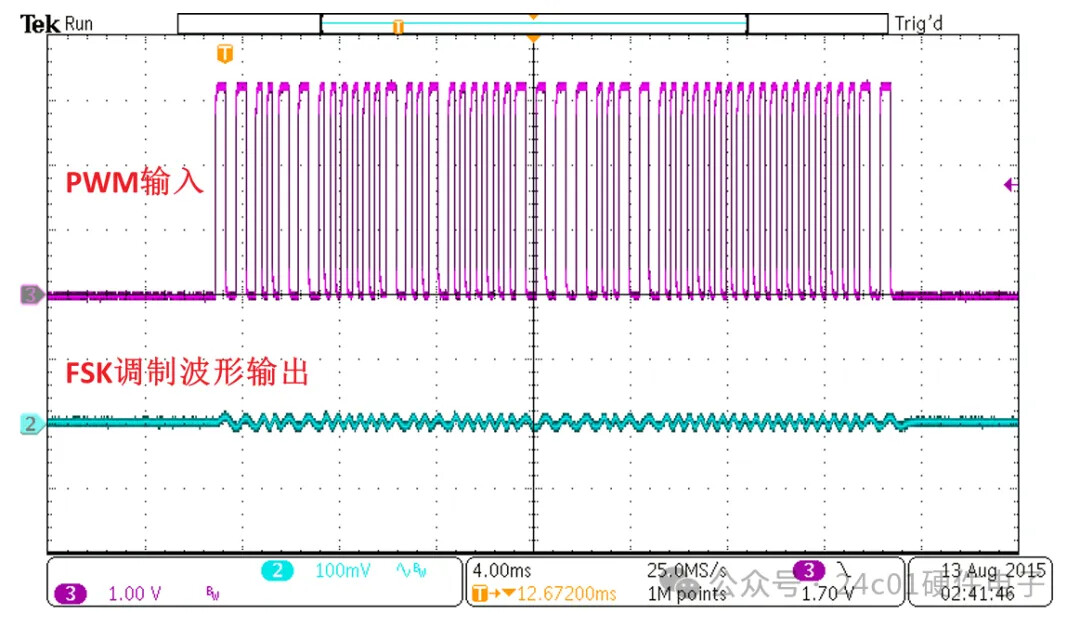The image size is (1080, 627).
Task: Click the 100mV channel 2 scale readout
Action: (342, 571)
